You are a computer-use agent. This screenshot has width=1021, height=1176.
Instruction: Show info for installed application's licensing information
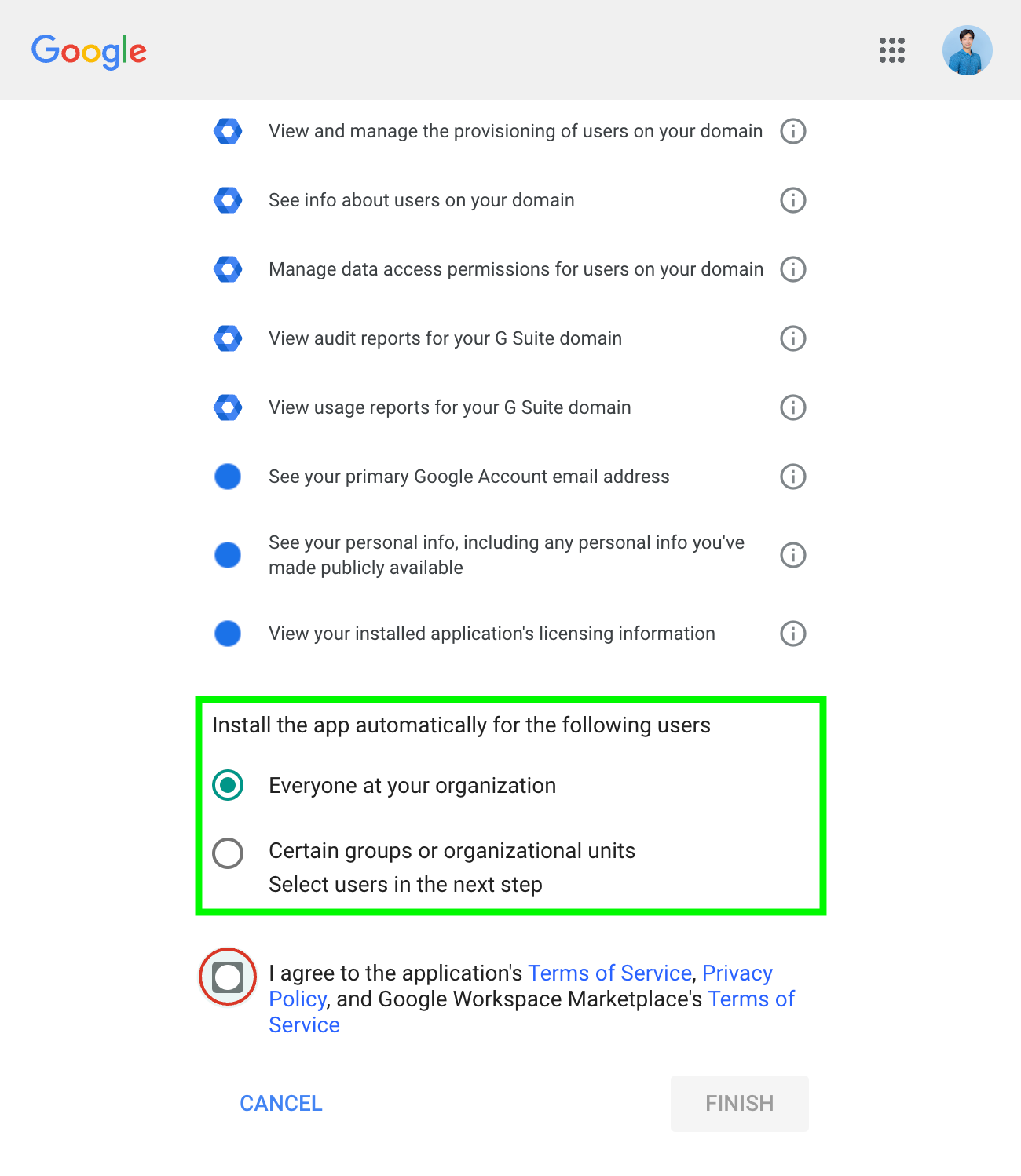793,634
